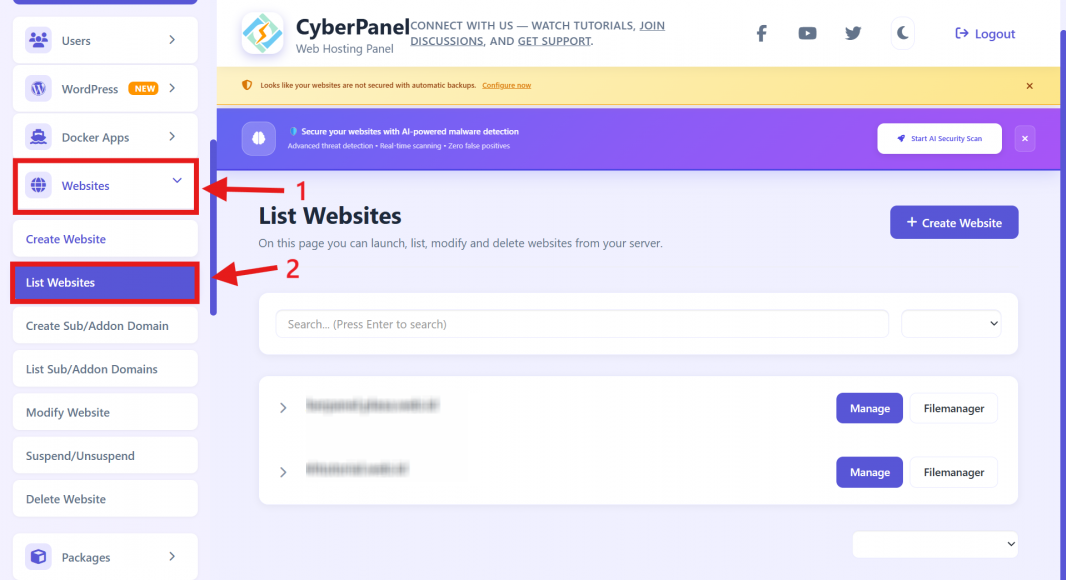Image resolution: width=1066 pixels, height=580 pixels.
Task: Toggle dark mode with the moon icon
Action: click(902, 33)
